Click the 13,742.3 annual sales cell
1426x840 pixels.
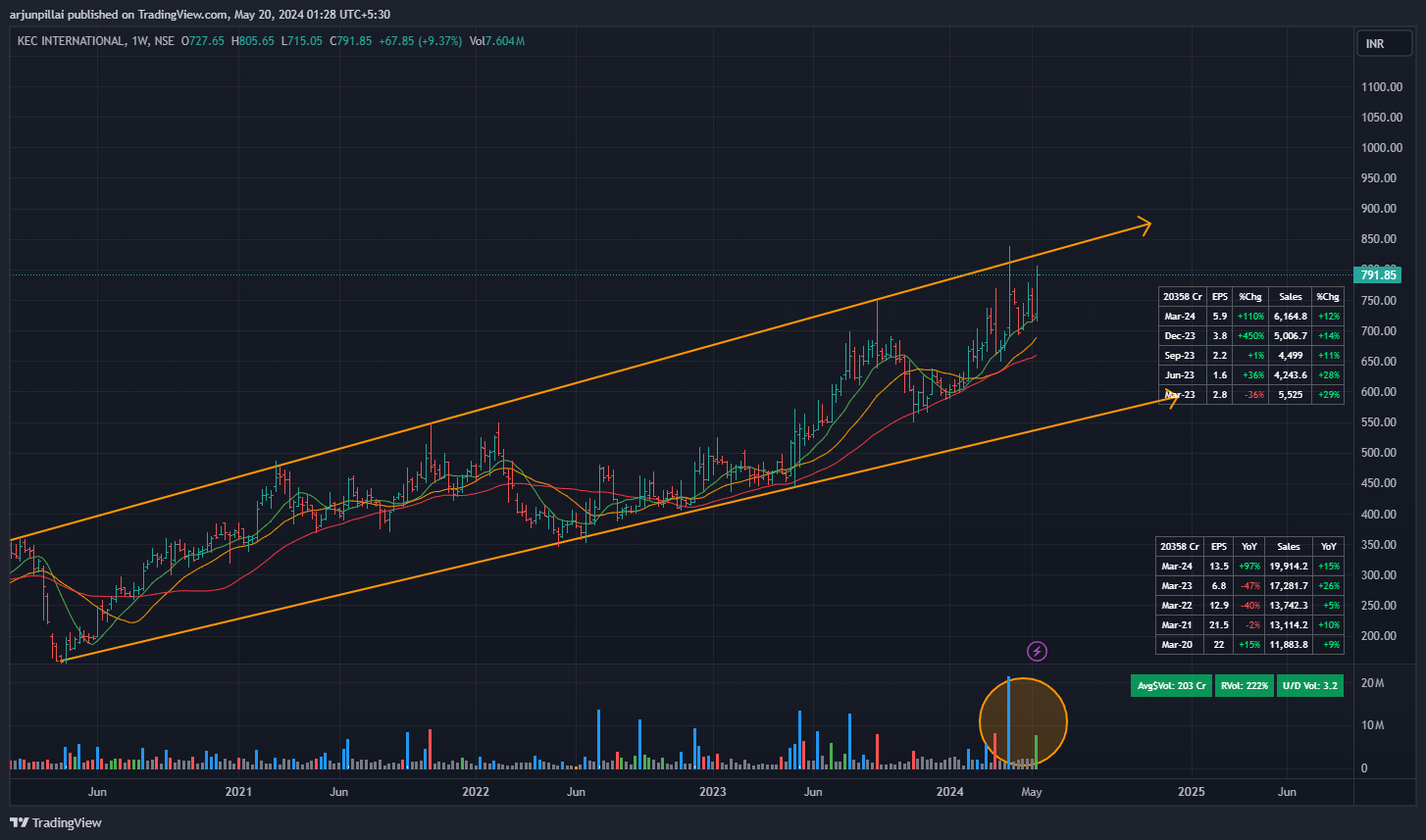(x=1289, y=606)
